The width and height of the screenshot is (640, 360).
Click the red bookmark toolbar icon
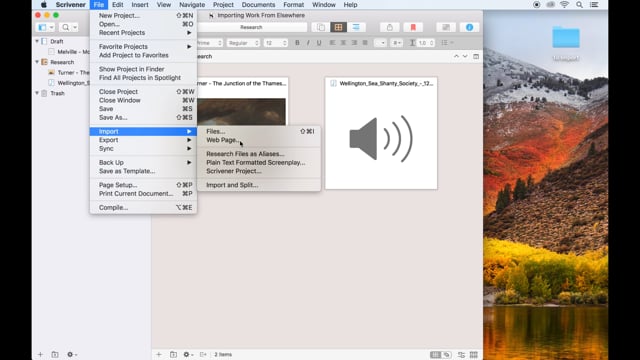tap(413, 27)
